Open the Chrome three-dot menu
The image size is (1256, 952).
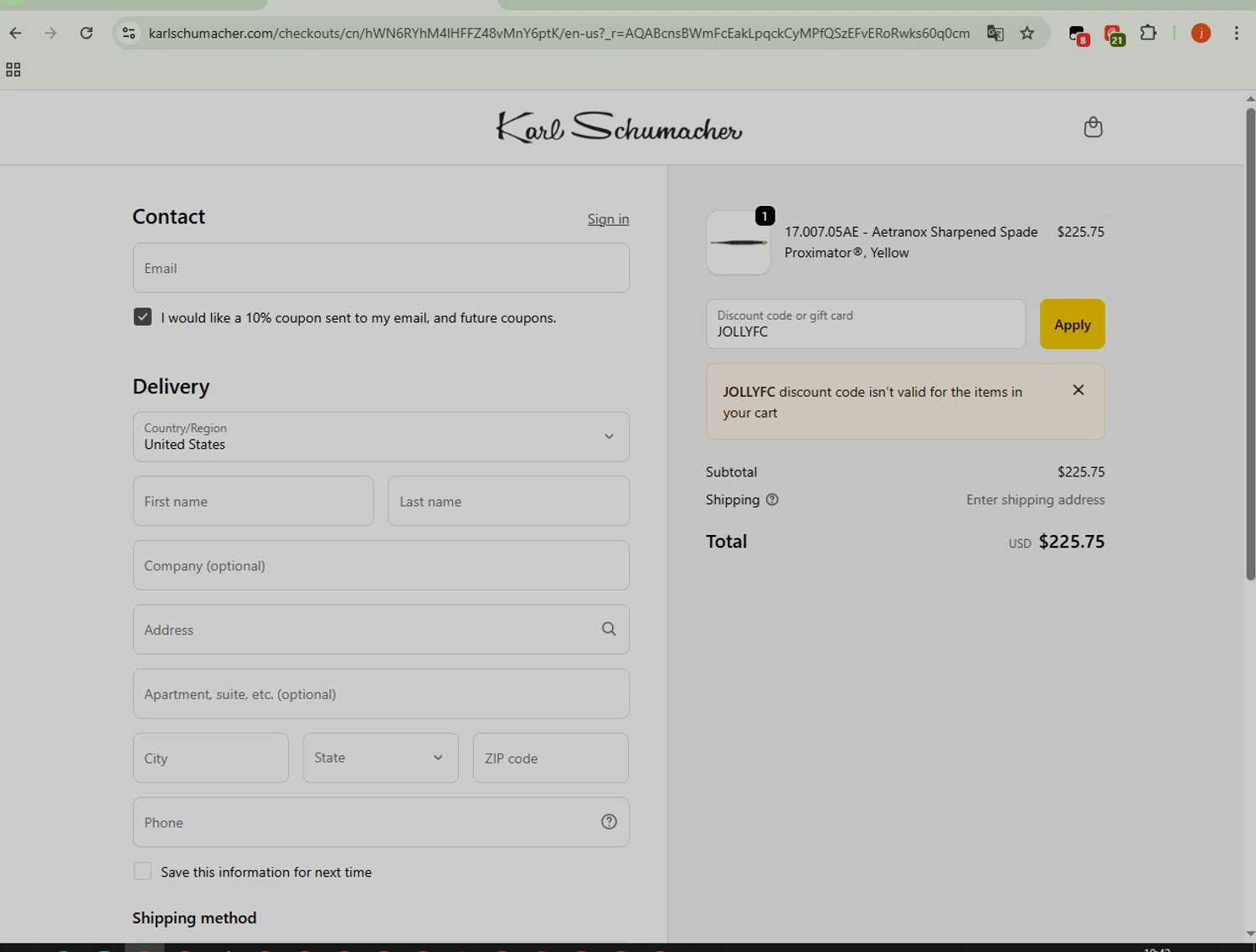pos(1237,33)
